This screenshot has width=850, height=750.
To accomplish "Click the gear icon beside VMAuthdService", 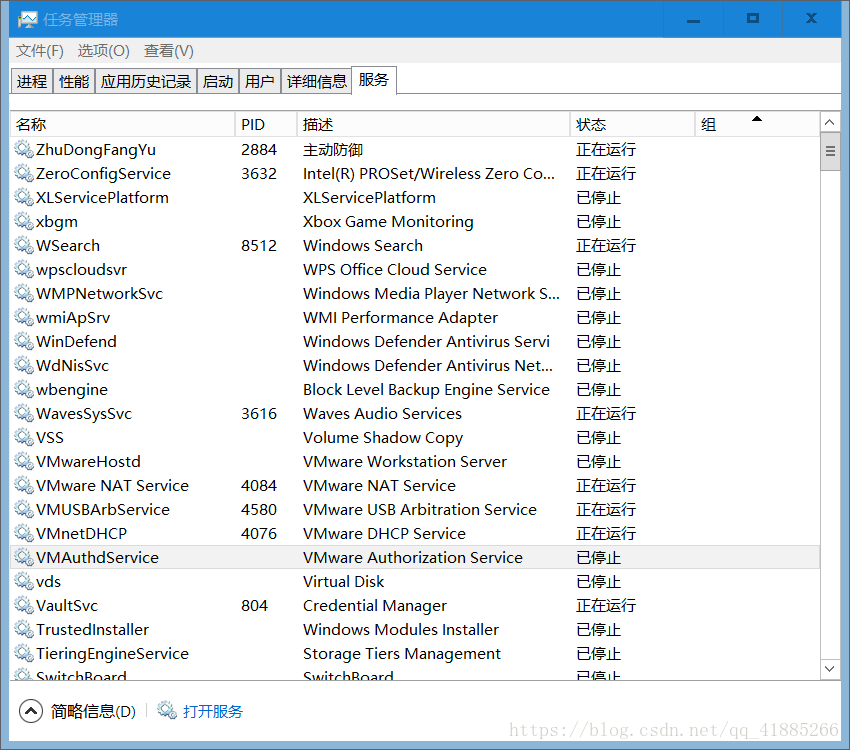I will (24, 557).
